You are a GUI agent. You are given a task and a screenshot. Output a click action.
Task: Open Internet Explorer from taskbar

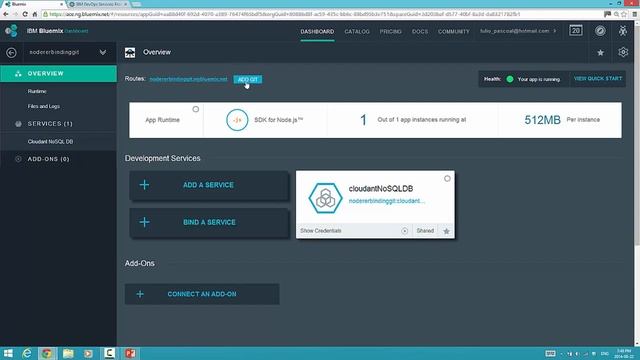27,353
